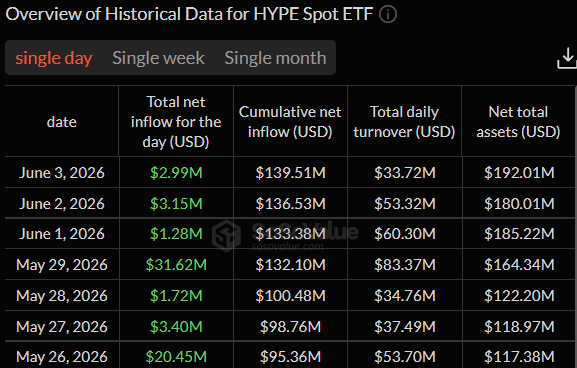Click Net total assets (USD) header
The height and width of the screenshot is (368, 577).
point(518,122)
